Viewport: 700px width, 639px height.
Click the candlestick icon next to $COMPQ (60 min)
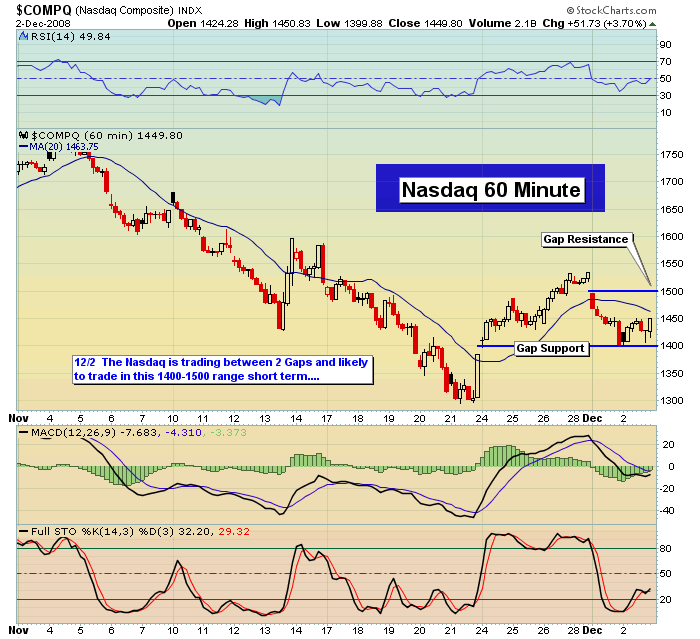click(24, 135)
